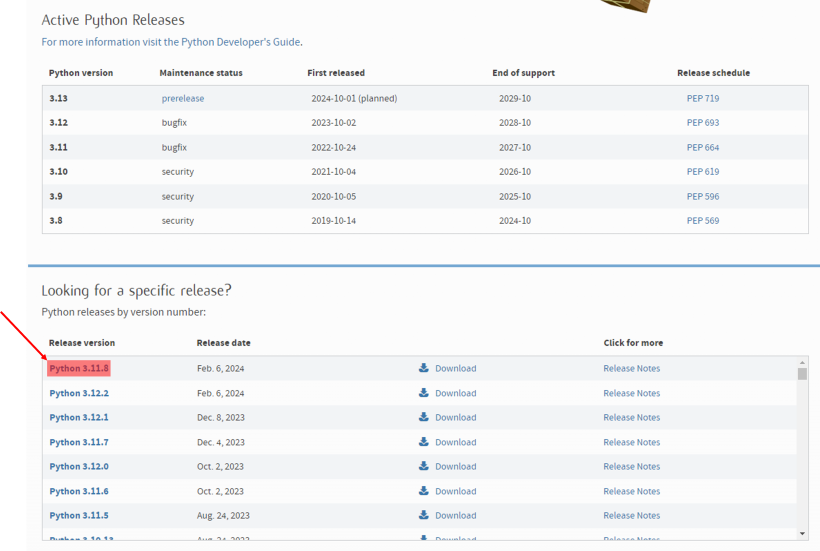
Task: Click the releases list scroll-down arrow
Action: tap(802, 534)
